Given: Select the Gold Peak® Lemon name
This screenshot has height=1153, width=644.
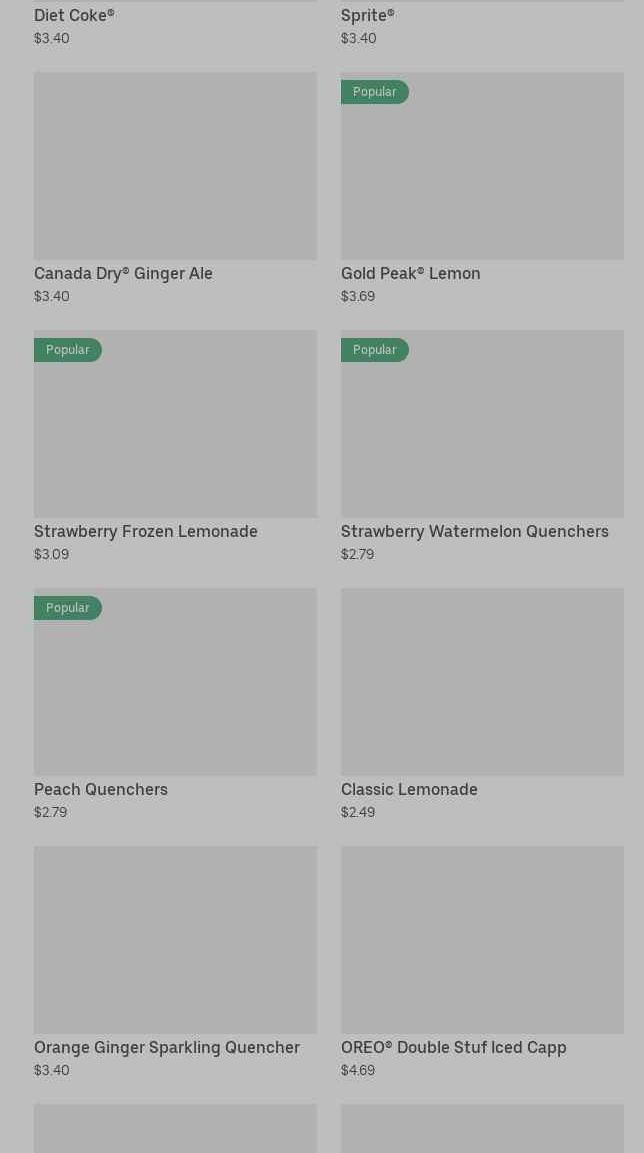Looking at the screenshot, I should [x=410, y=274].
